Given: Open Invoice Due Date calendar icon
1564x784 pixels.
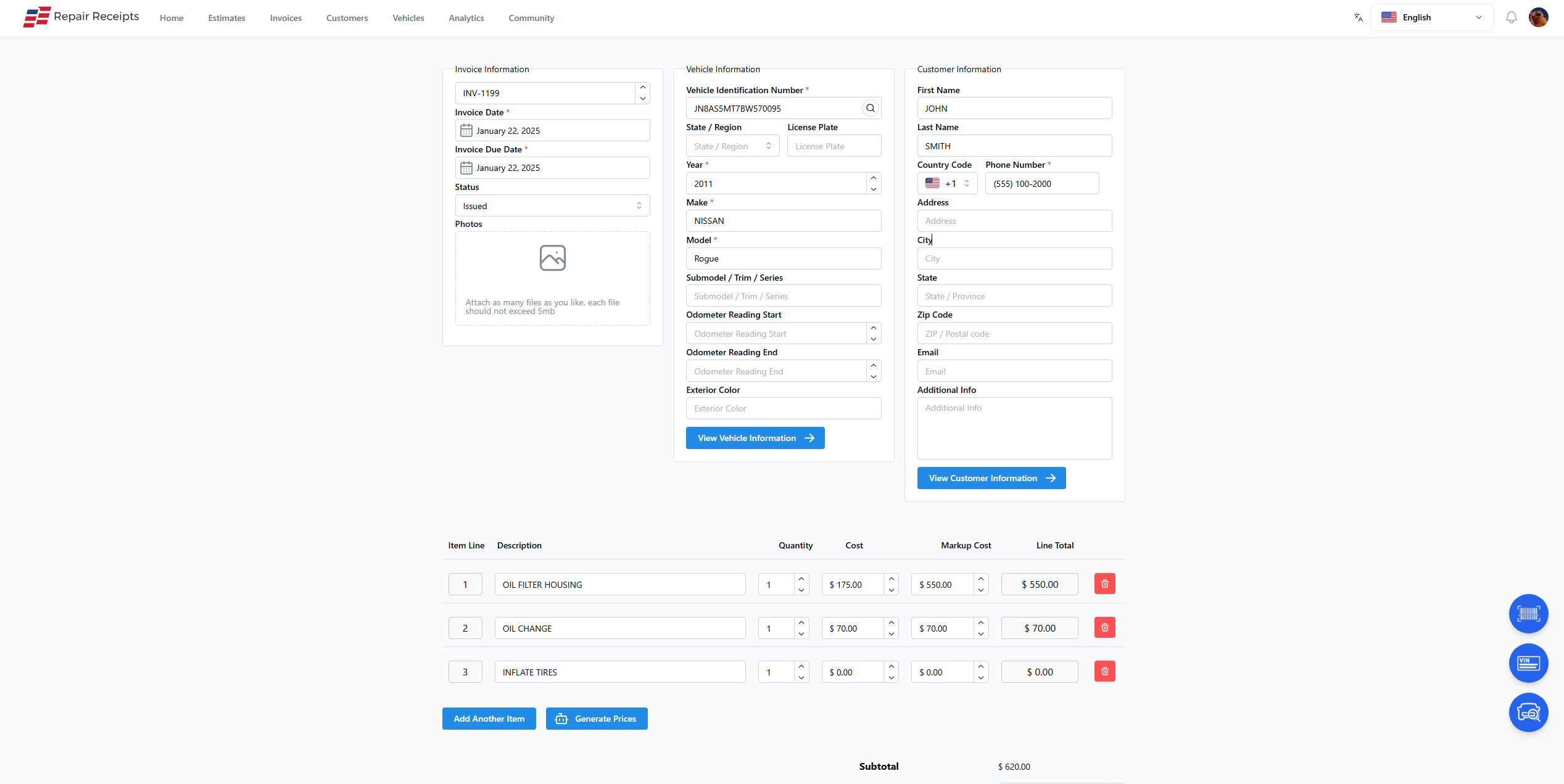Looking at the screenshot, I should pyautogui.click(x=466, y=168).
